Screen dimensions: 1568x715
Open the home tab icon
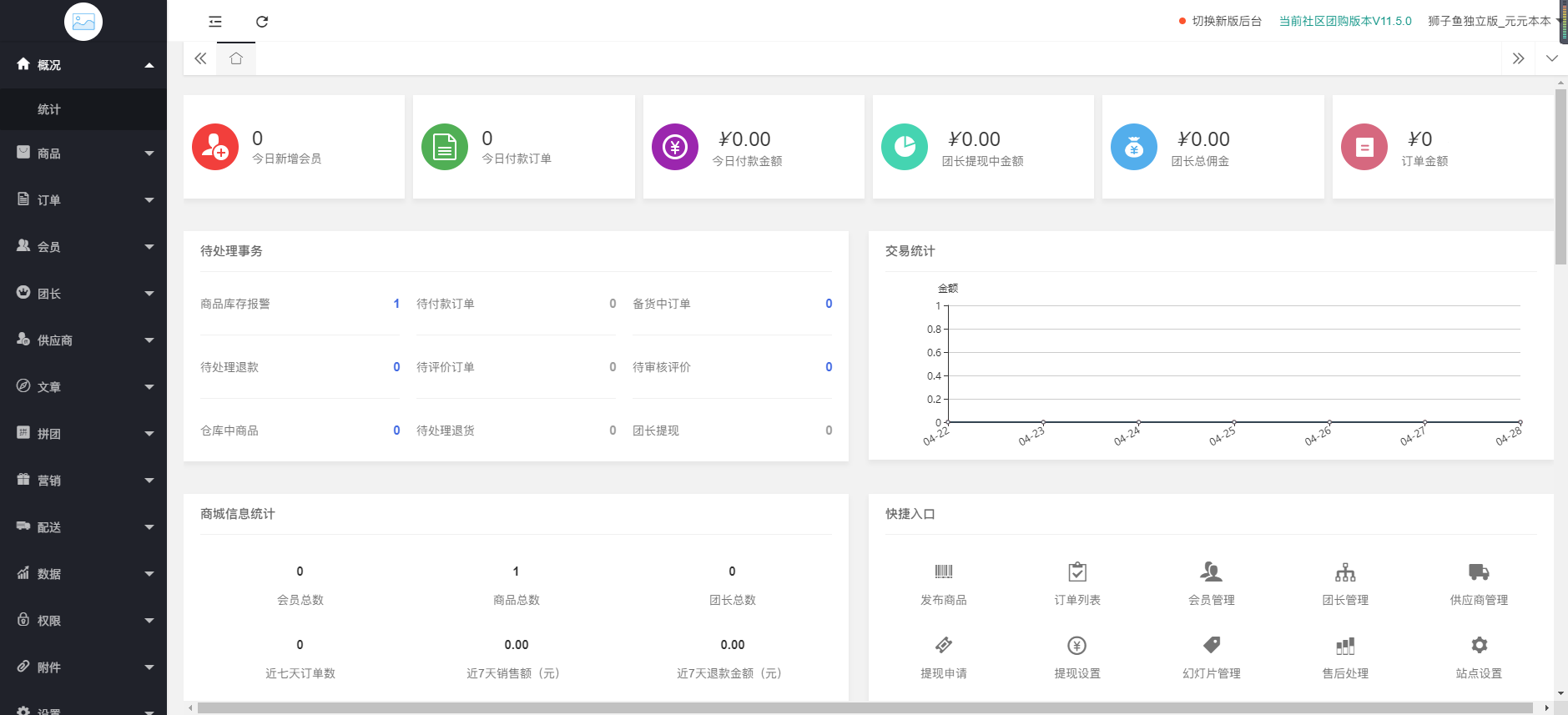[236, 58]
